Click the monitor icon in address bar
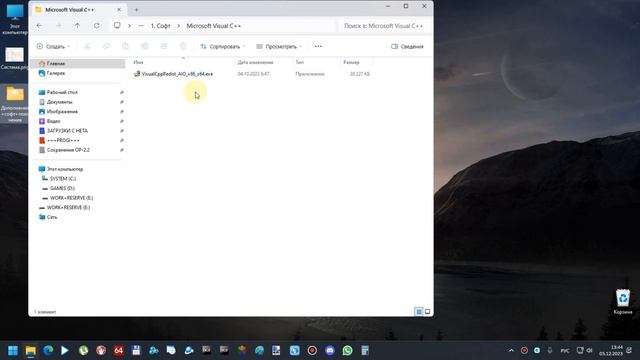640x360 pixels. (117, 25)
